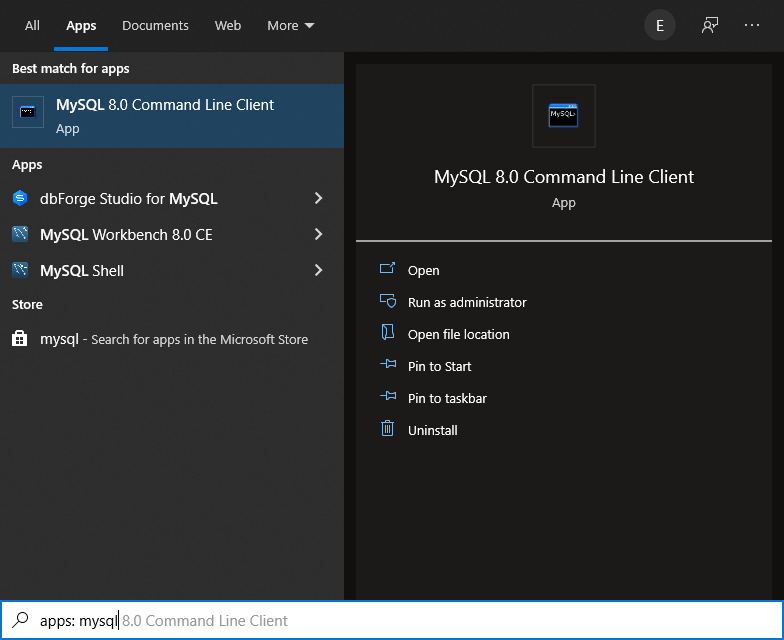This screenshot has height=640, width=784.
Task: Click the Pin to taskbar pushpin icon
Action: pyautogui.click(x=388, y=396)
